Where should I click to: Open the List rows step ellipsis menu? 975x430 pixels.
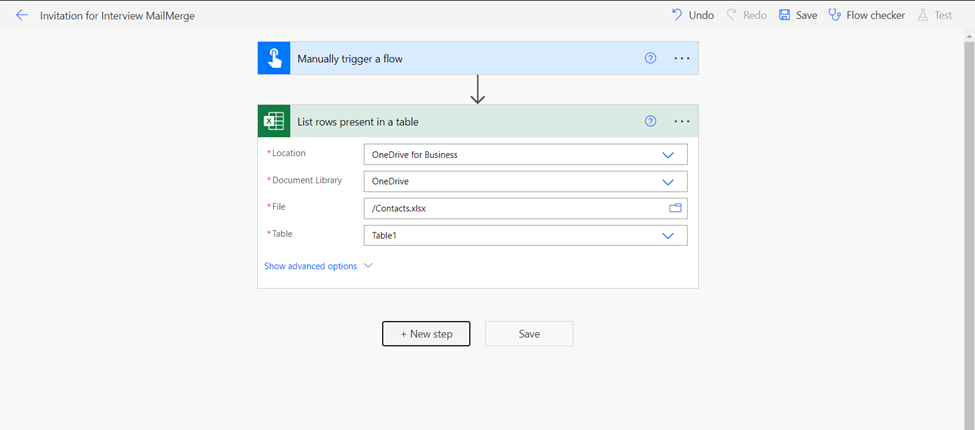point(682,121)
